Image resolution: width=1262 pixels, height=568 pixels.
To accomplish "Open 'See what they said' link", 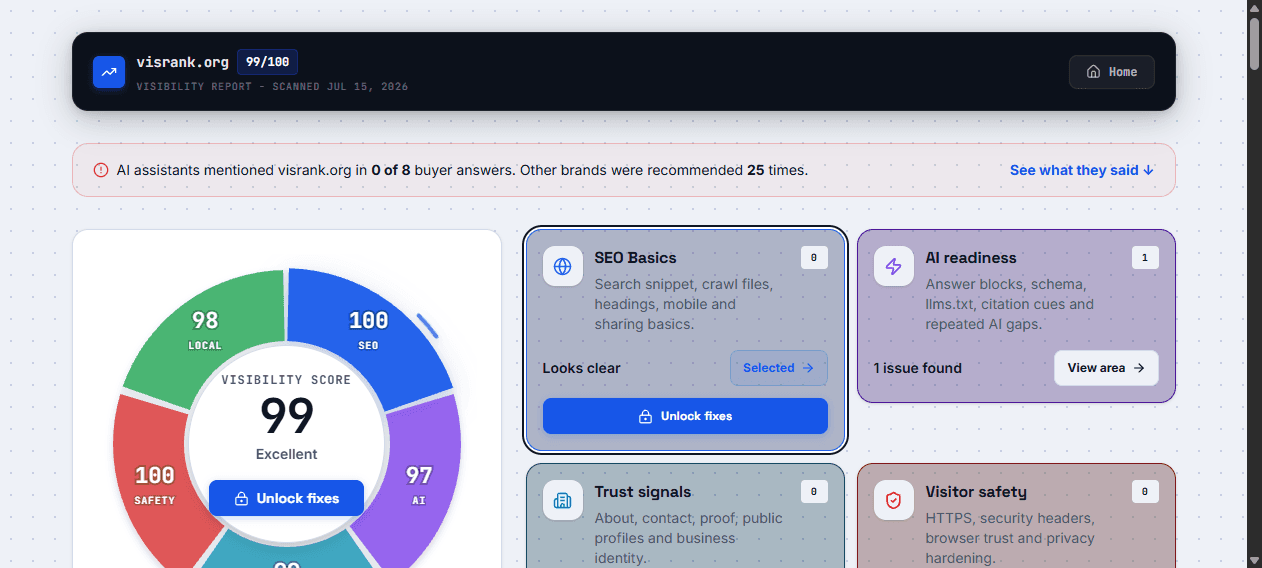I will click(1082, 170).
